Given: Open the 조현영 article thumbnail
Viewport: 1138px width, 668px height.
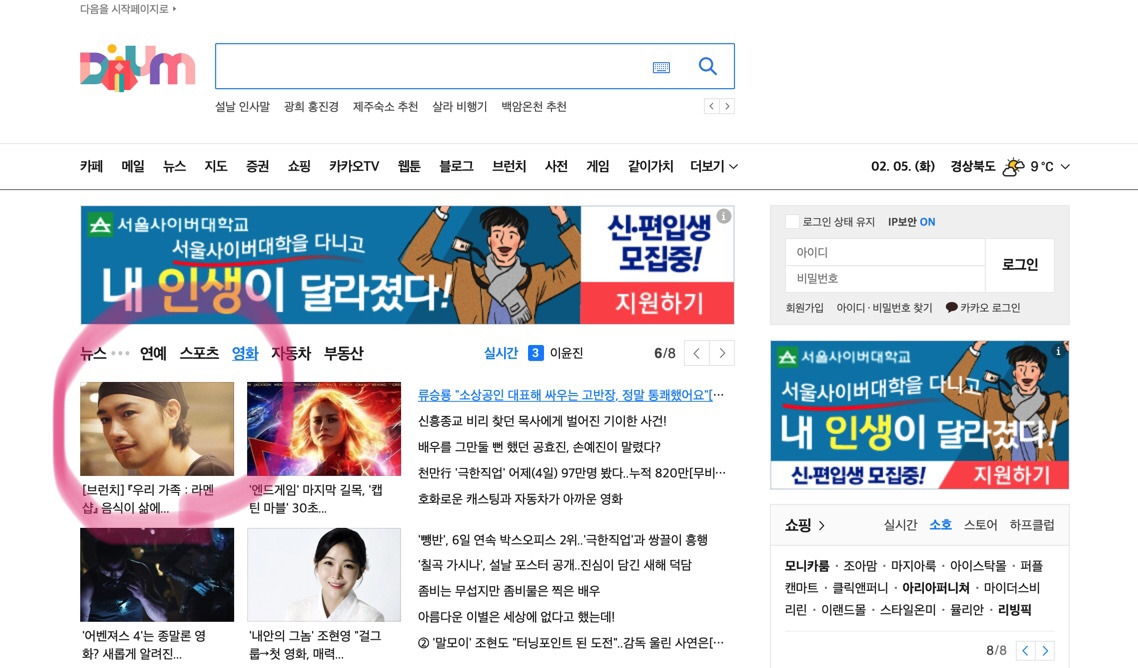Looking at the screenshot, I should click(324, 574).
